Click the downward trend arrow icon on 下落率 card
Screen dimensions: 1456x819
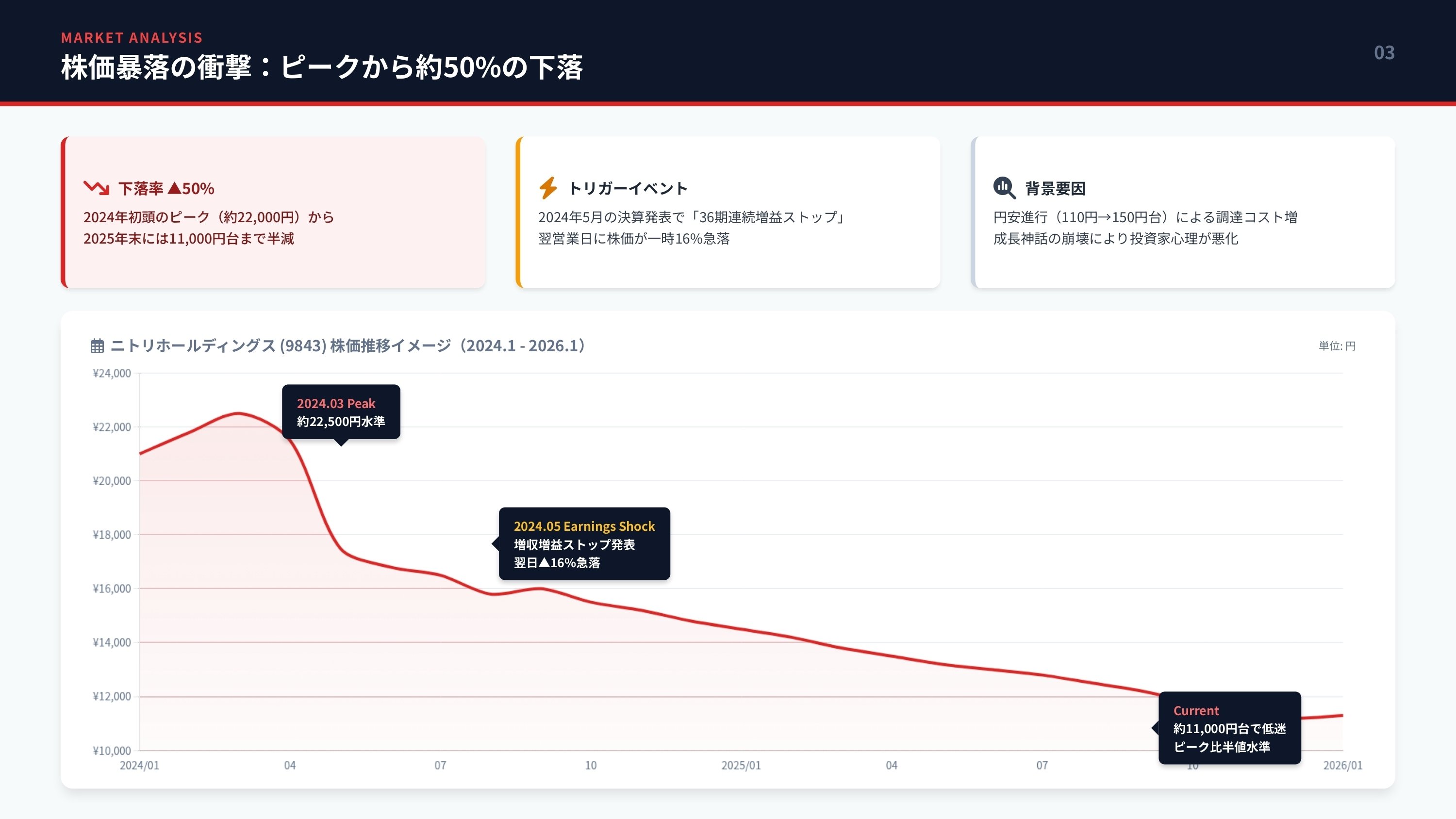[96, 188]
